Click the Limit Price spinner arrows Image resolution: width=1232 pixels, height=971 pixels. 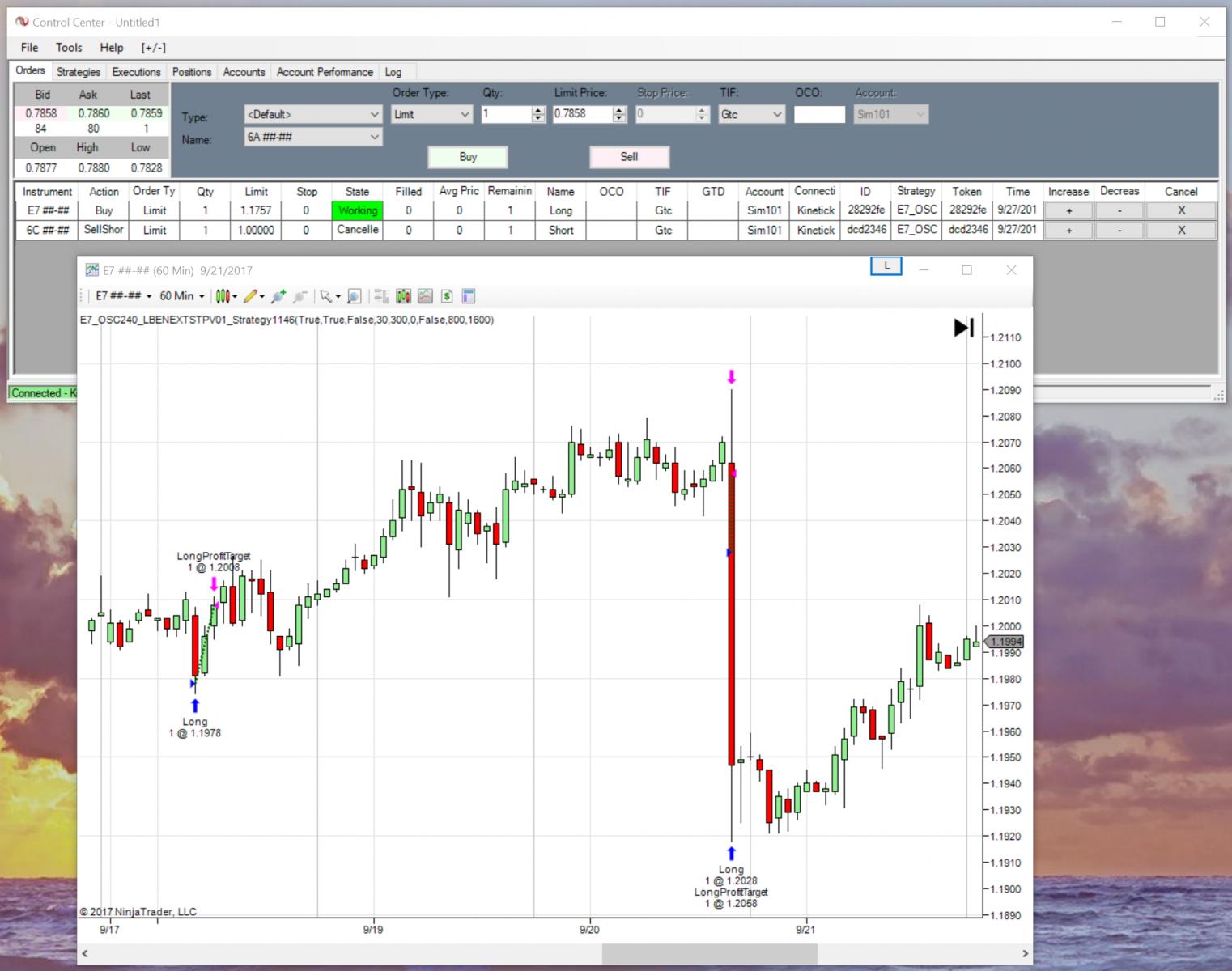tap(619, 114)
